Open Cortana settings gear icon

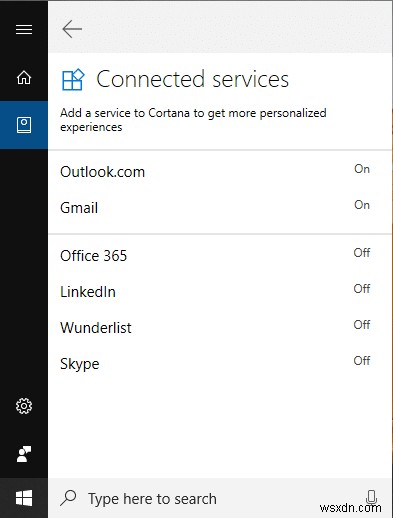[24, 406]
